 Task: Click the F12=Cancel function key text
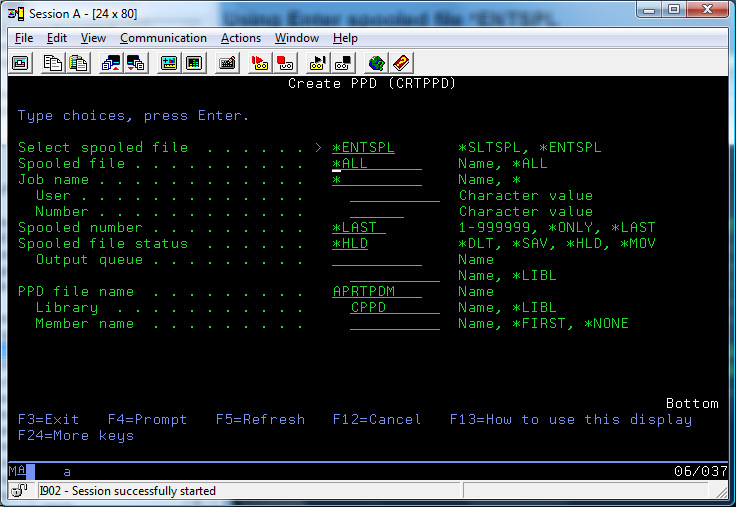click(377, 419)
